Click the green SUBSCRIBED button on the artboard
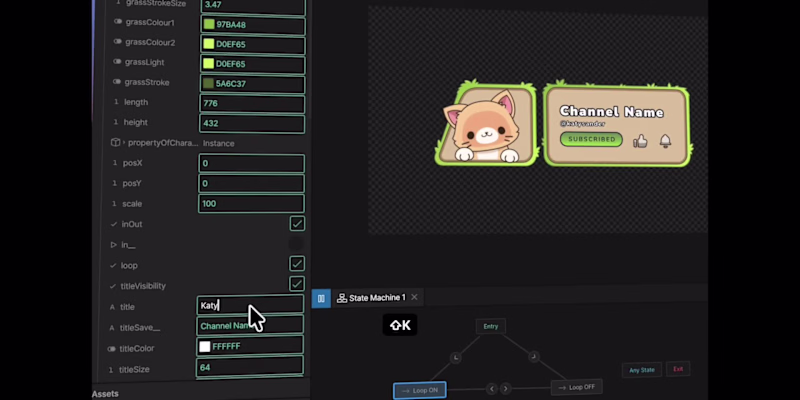This screenshot has height=400, width=800. point(591,139)
